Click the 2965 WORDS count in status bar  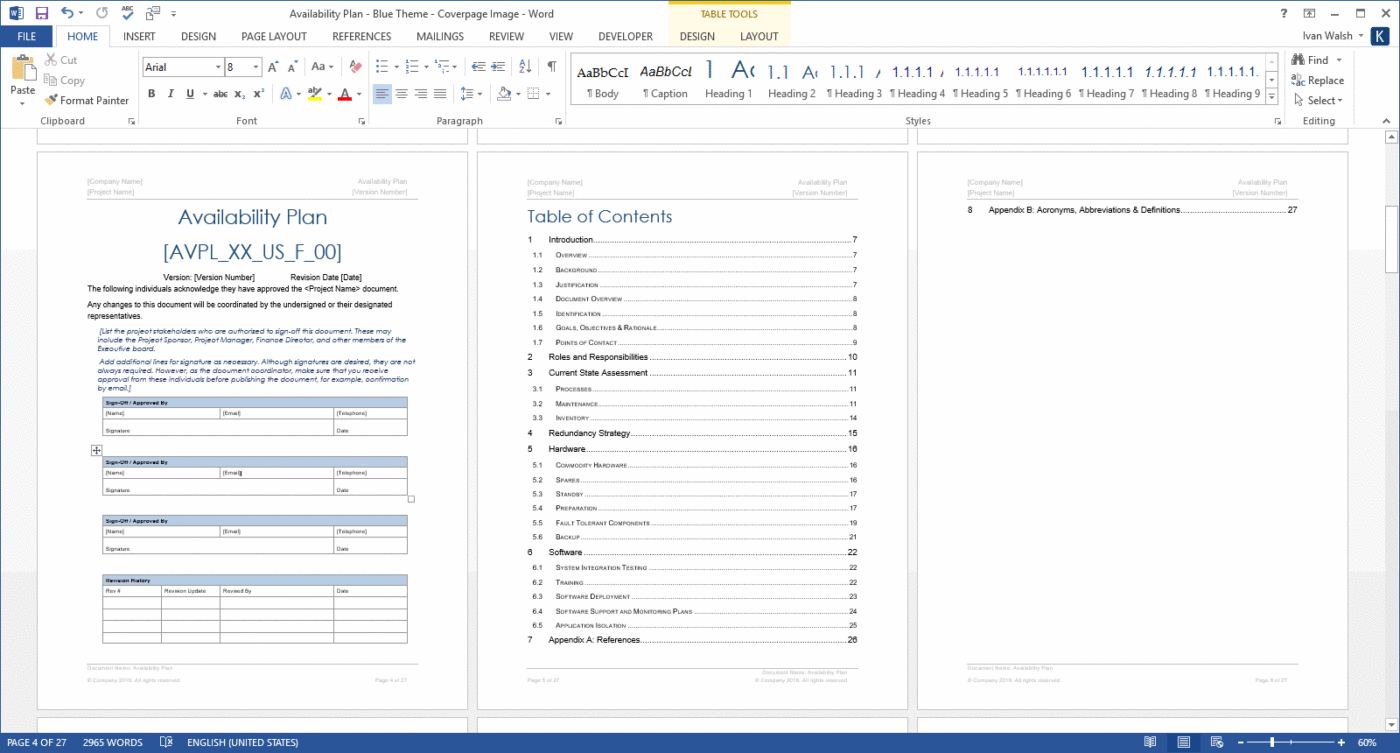[112, 742]
